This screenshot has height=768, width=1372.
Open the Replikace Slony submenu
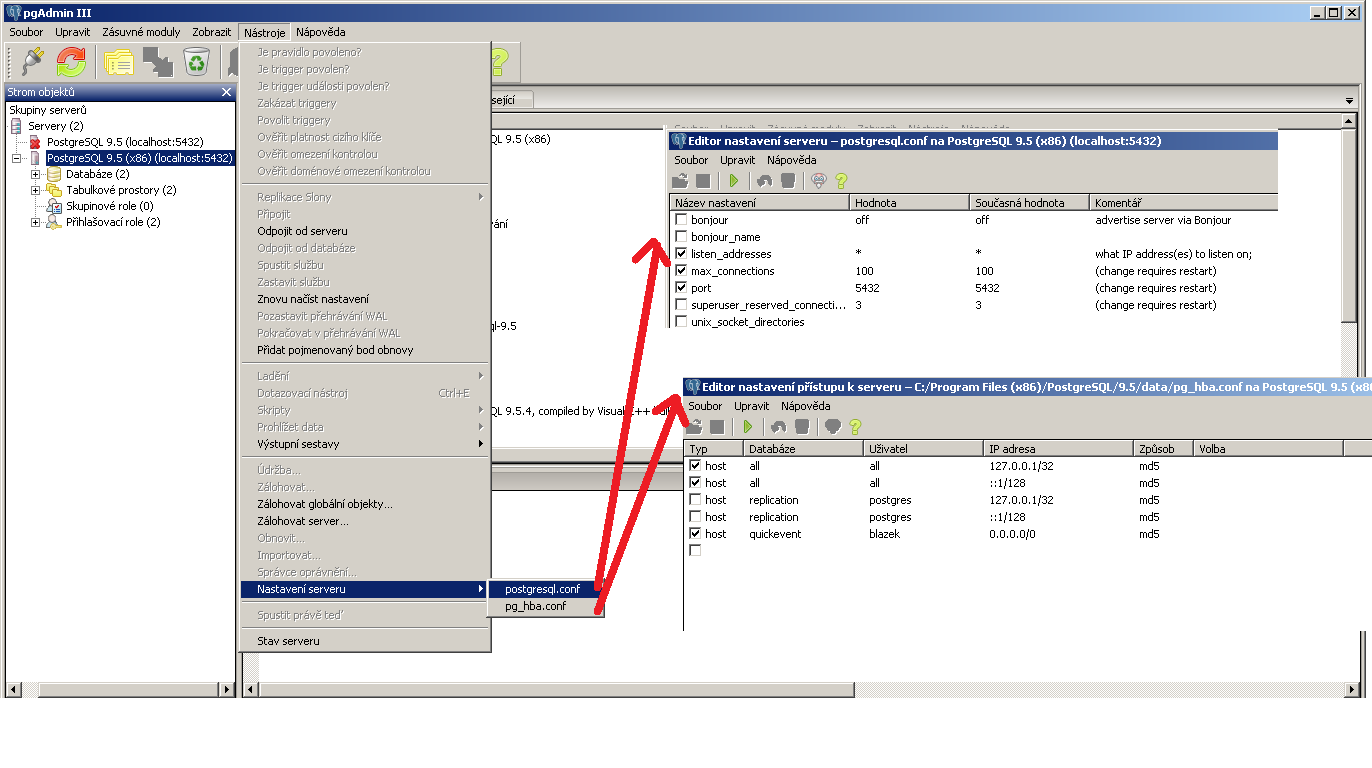click(x=365, y=197)
